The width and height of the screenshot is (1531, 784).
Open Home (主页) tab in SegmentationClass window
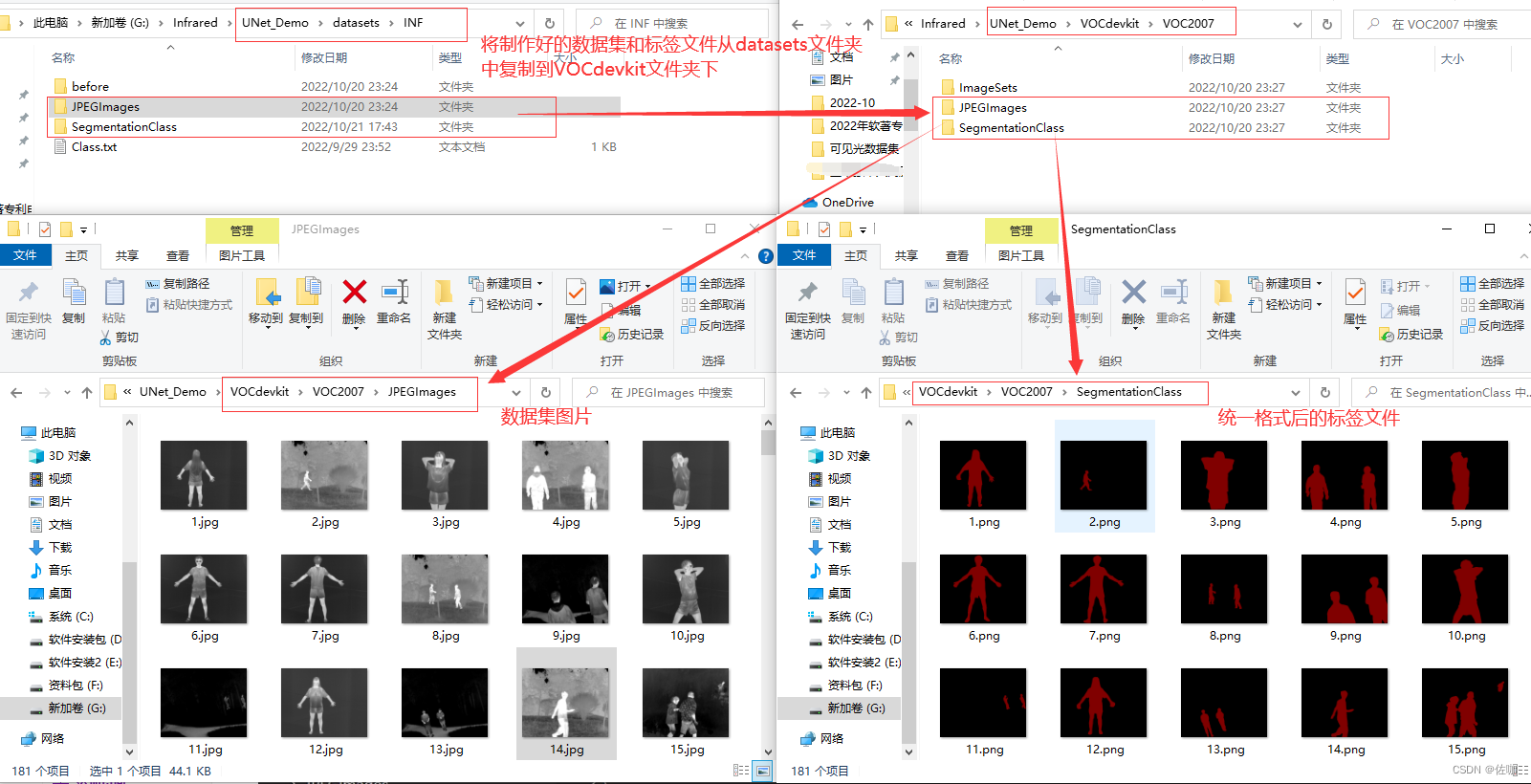pos(856,255)
